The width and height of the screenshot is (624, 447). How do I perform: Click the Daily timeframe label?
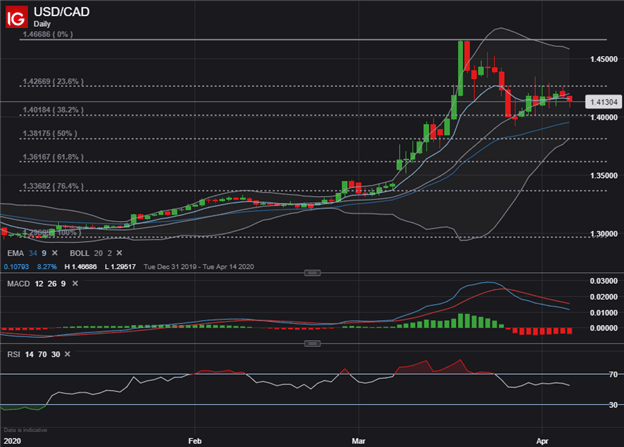42,24
